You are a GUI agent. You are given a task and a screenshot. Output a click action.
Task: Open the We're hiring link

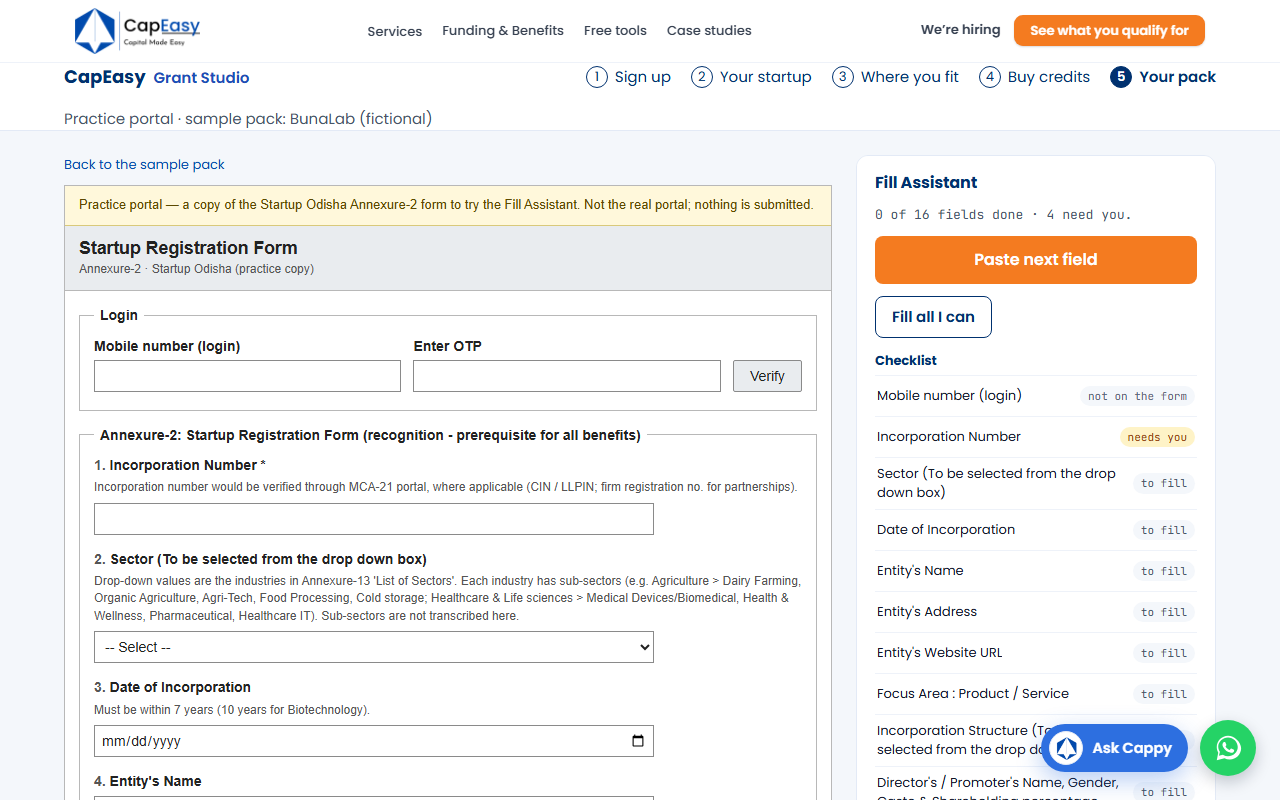960,30
